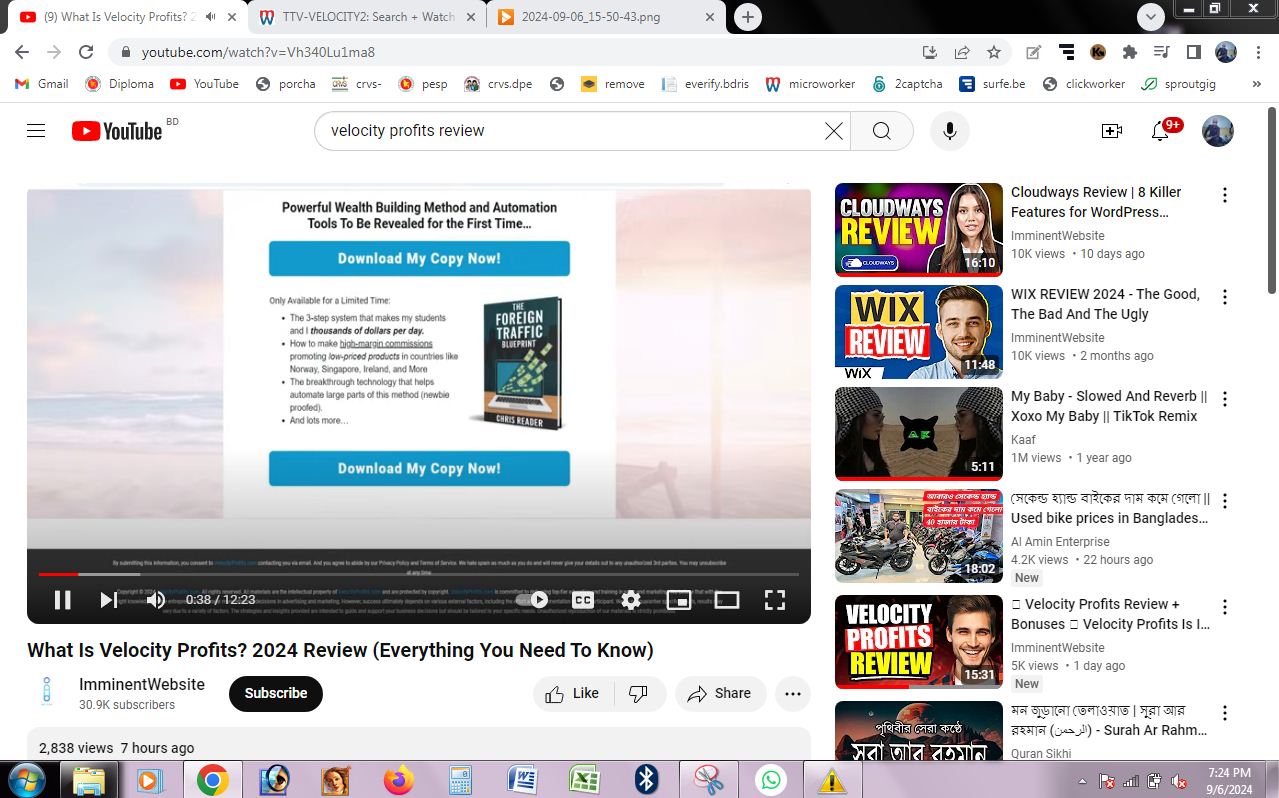
Task: Open options for the WIX REVIEW video
Action: [x=1225, y=297]
